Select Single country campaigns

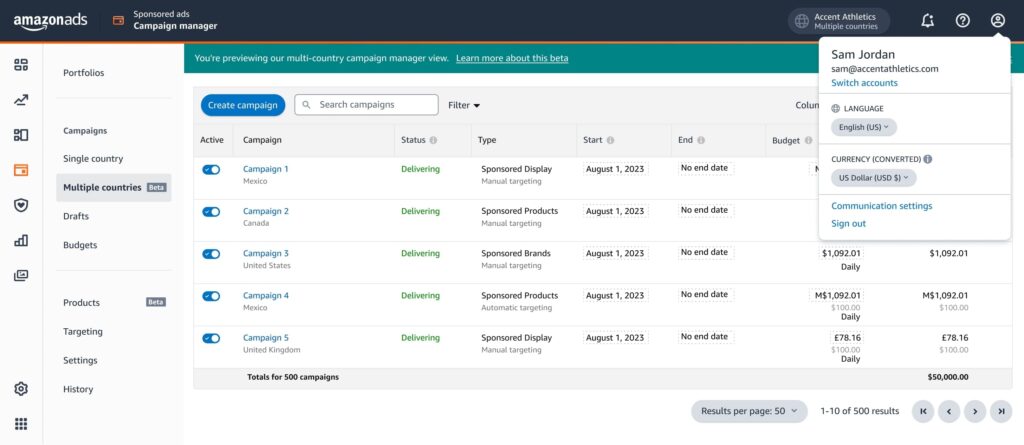tap(93, 159)
